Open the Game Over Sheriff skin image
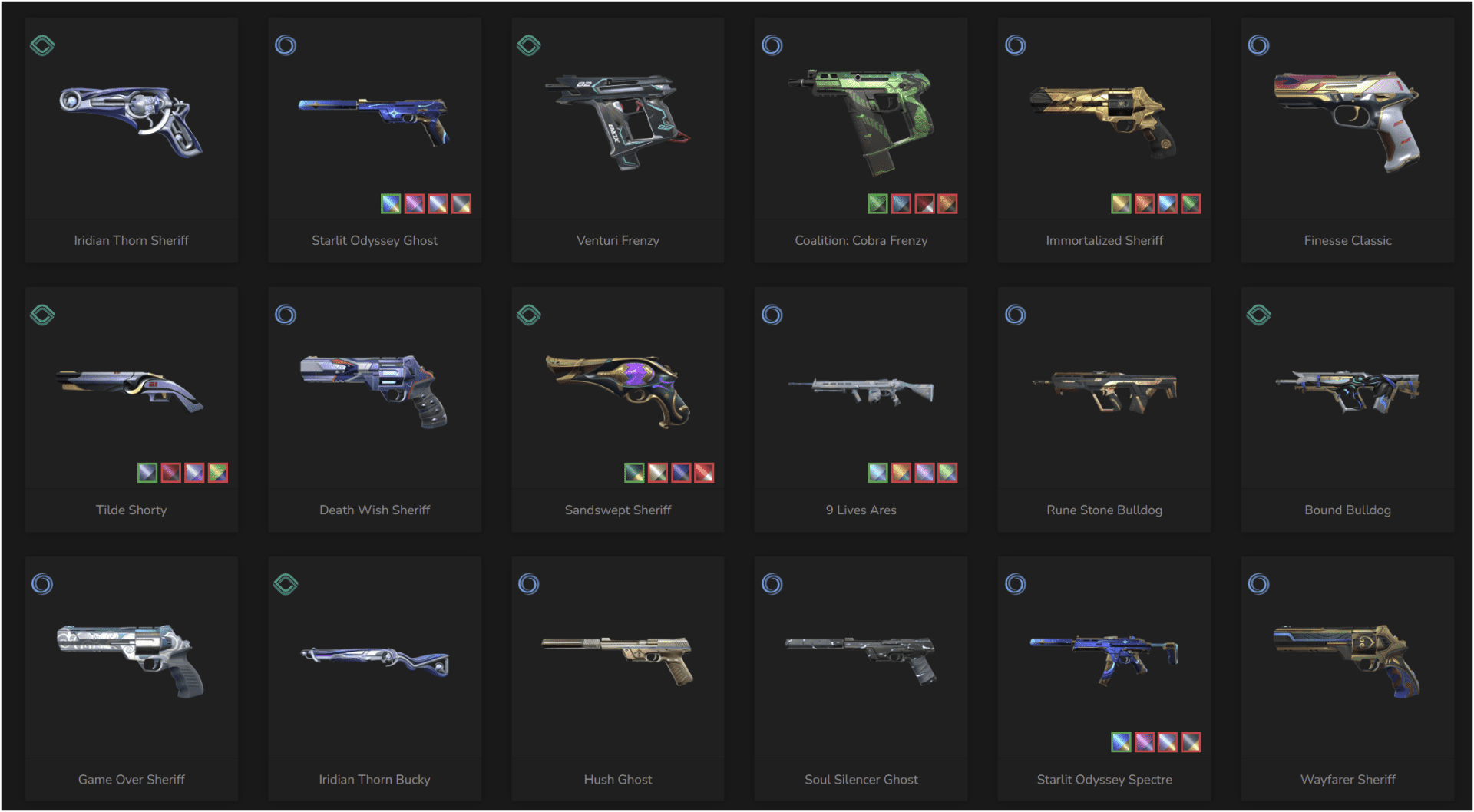1474x812 pixels. click(131, 661)
